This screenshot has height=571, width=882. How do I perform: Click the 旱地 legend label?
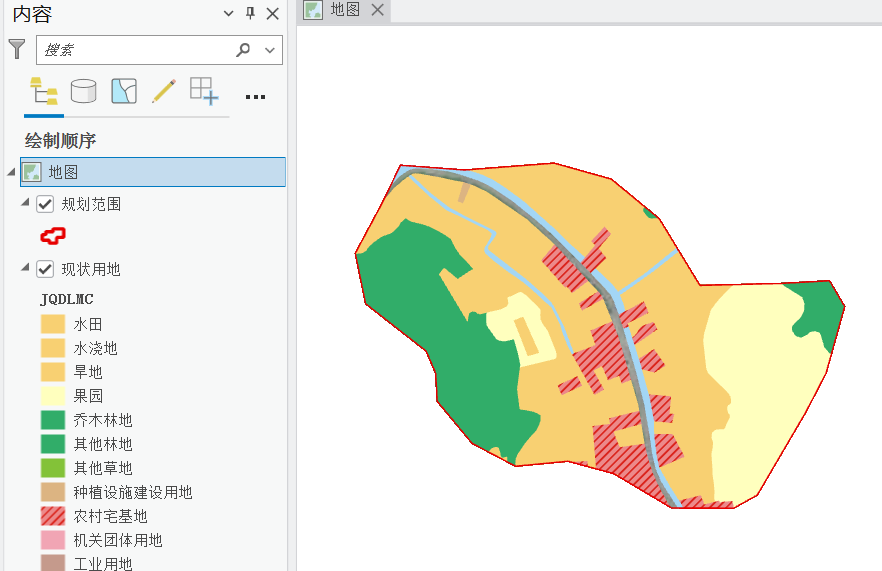point(88,372)
